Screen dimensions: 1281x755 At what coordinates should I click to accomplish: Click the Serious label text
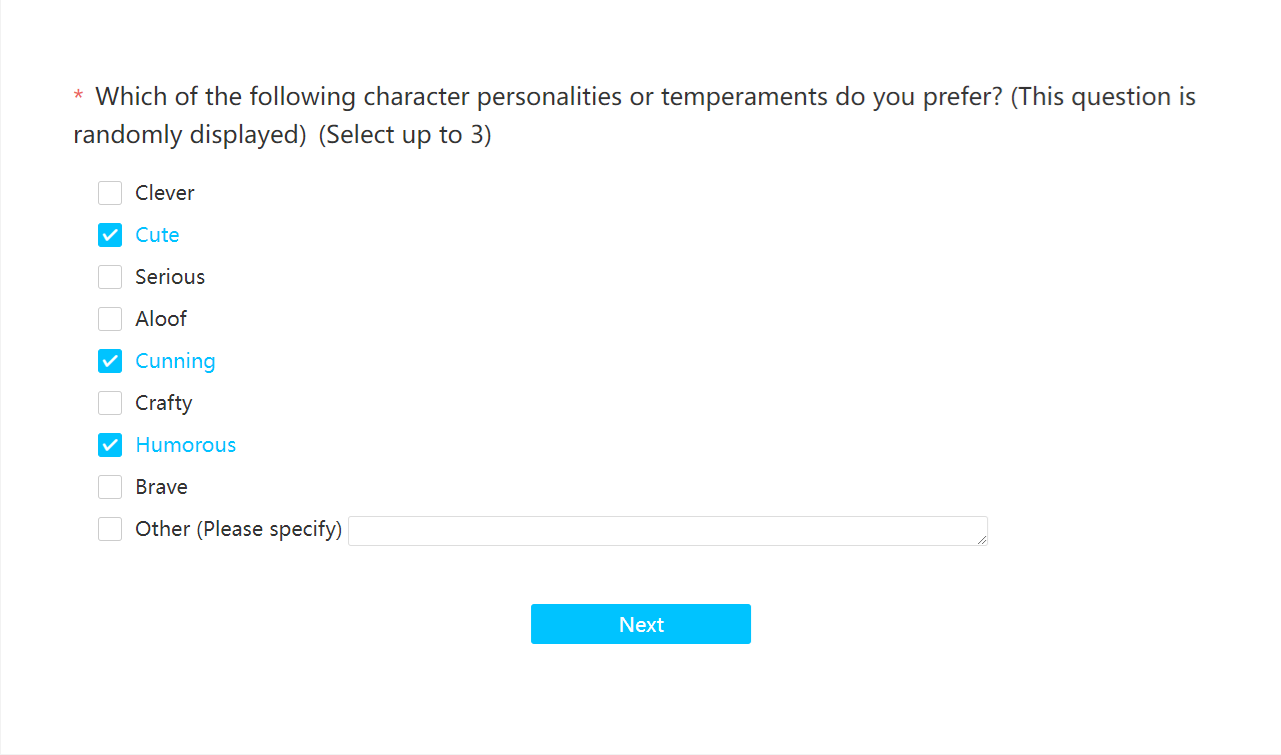point(170,277)
